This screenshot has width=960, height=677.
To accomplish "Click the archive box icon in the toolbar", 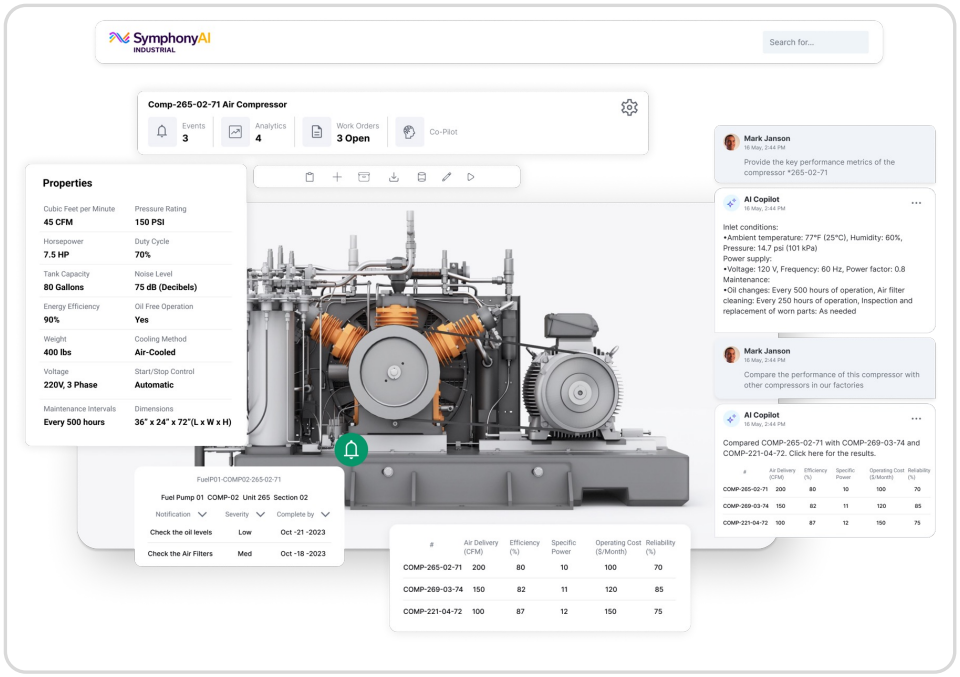I will (364, 177).
